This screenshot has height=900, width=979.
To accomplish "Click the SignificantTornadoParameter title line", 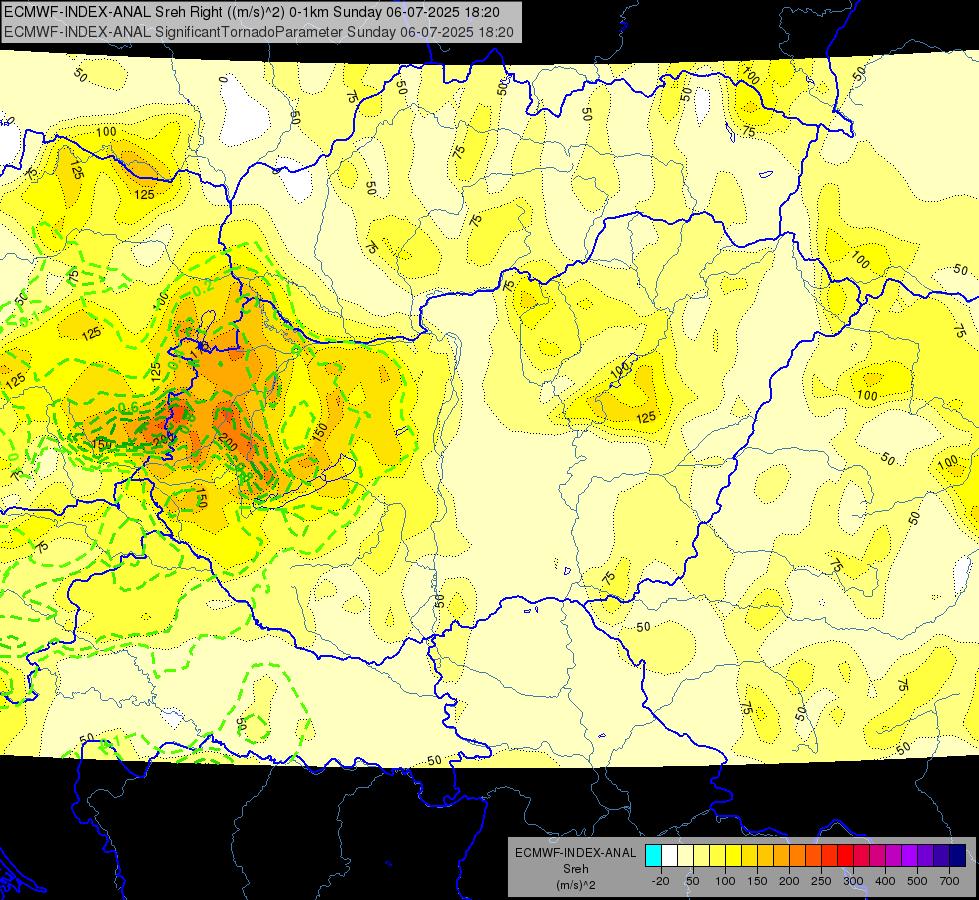I will click(258, 32).
